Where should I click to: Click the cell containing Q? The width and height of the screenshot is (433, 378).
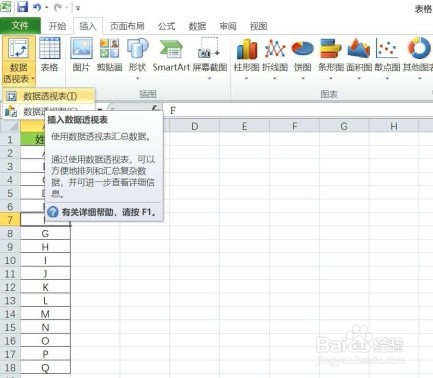point(45,367)
